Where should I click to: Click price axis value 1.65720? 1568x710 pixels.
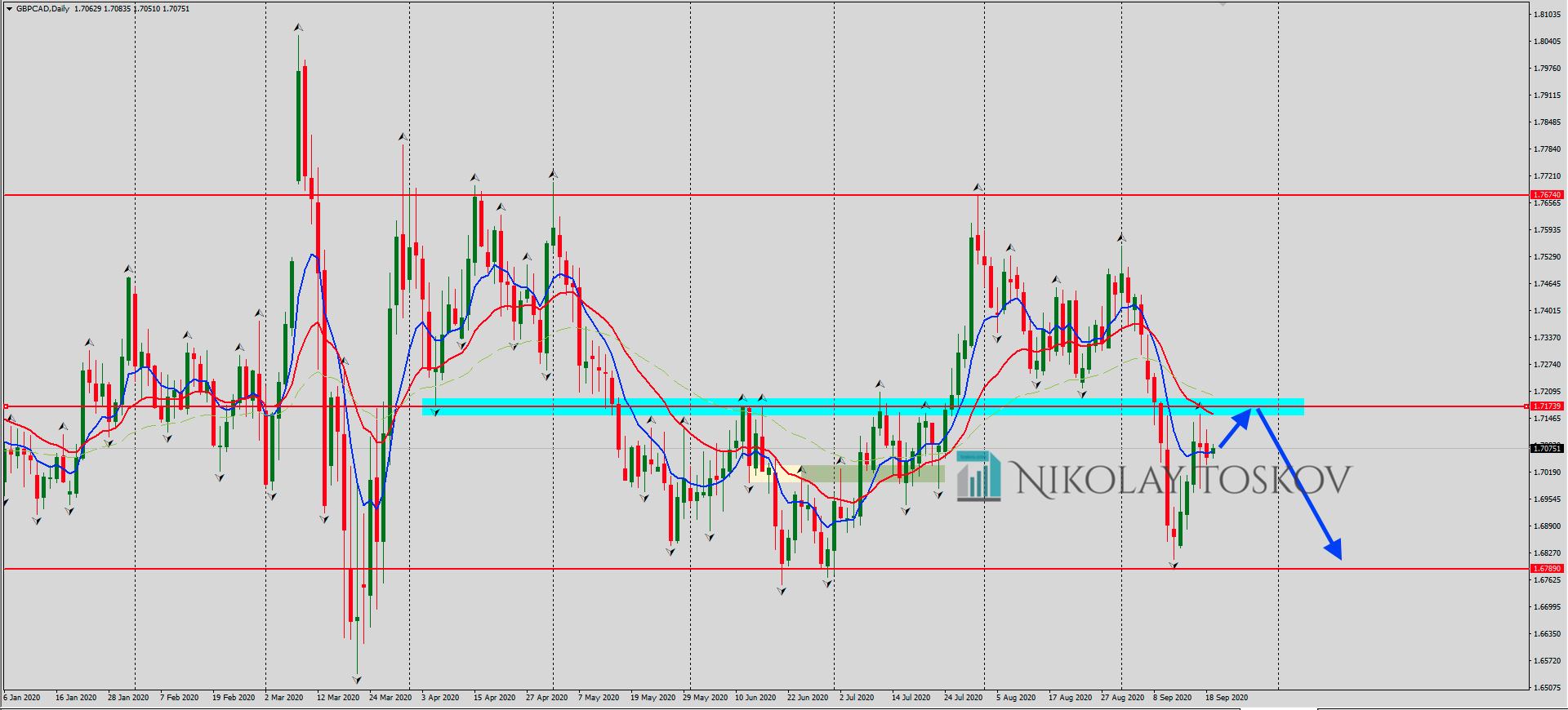click(1547, 661)
